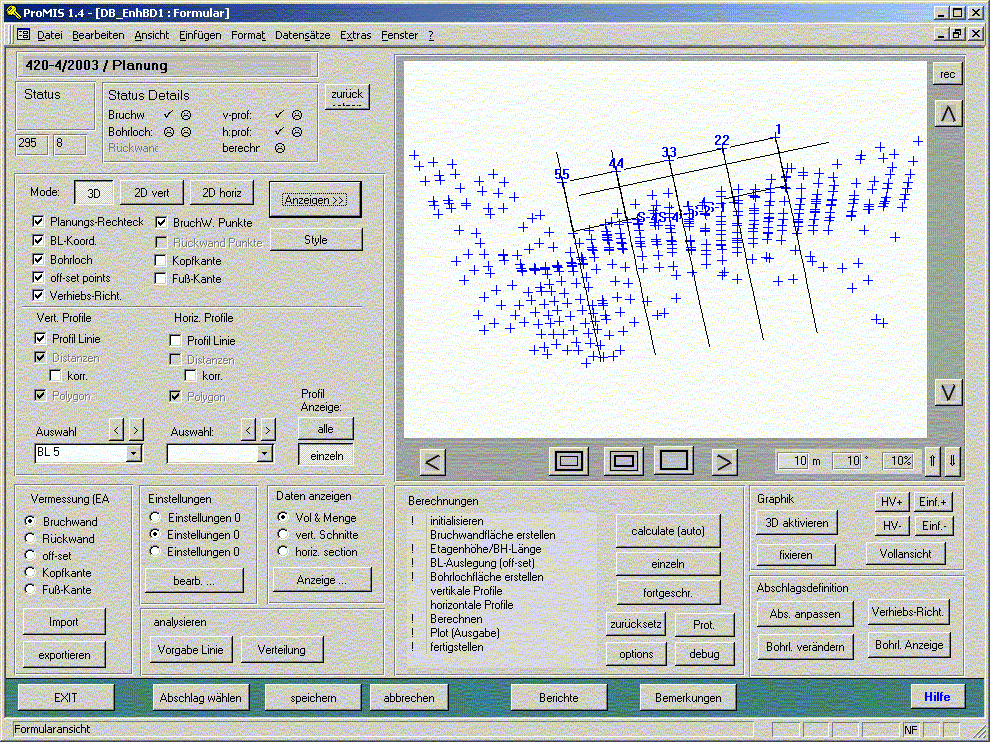Click the single-outline rectangle view button
The width and height of the screenshot is (990, 742).
tap(675, 460)
